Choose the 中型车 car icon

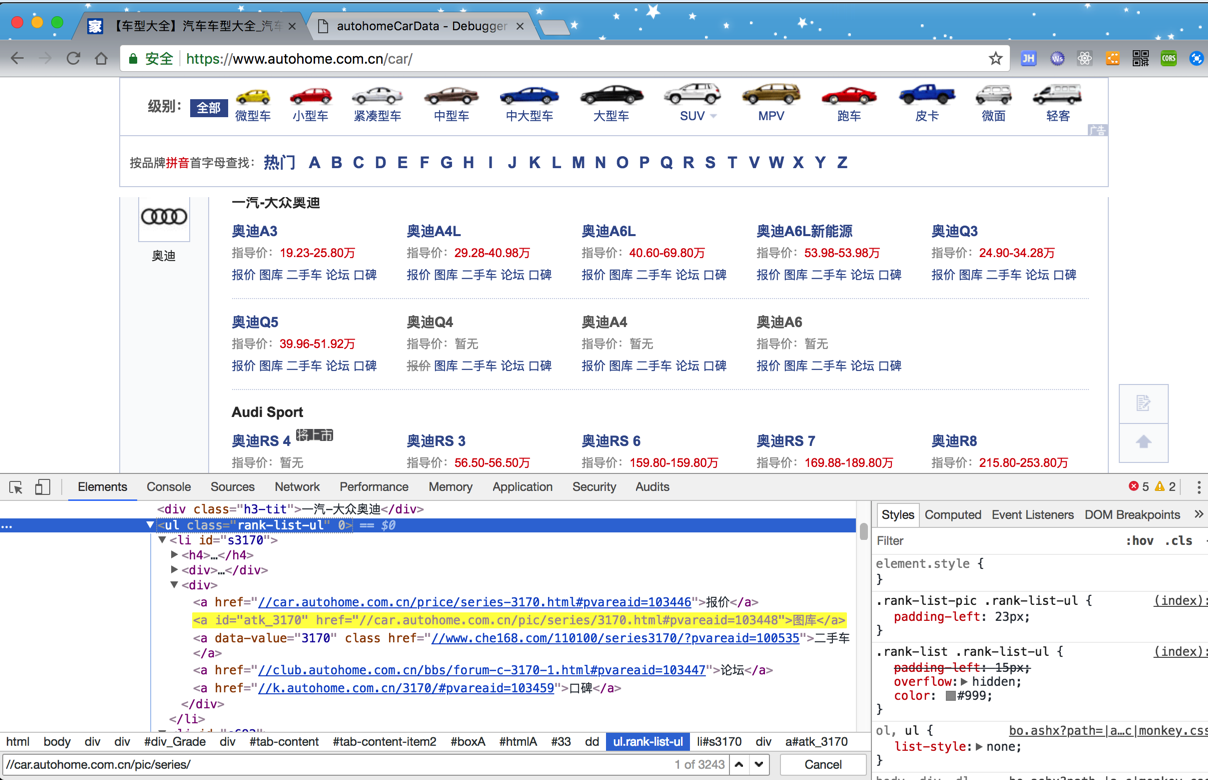[451, 97]
